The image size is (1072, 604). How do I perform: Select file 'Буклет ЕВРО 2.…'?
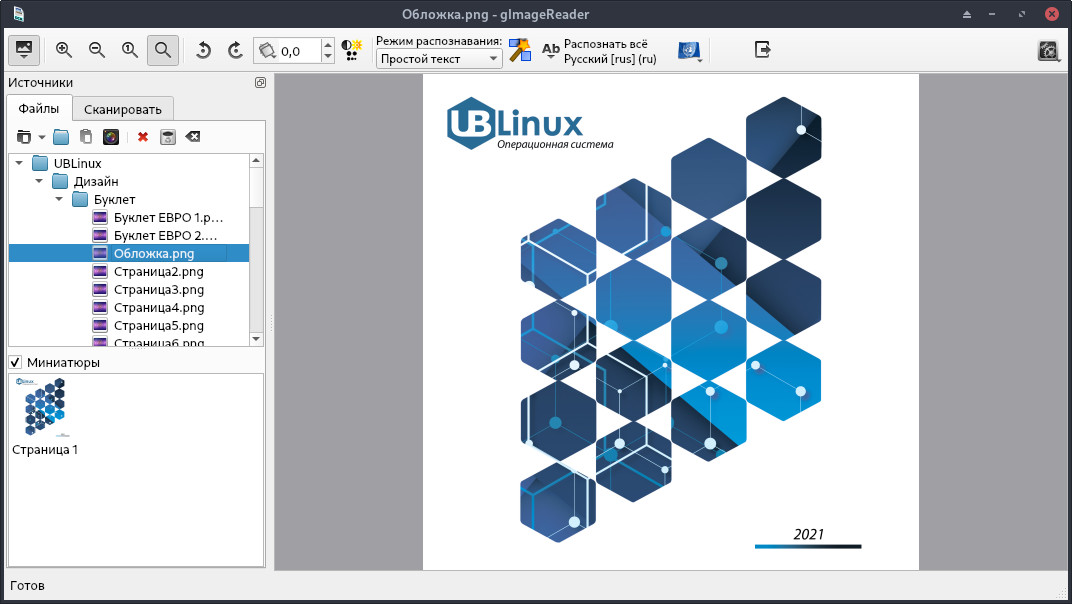129,235
